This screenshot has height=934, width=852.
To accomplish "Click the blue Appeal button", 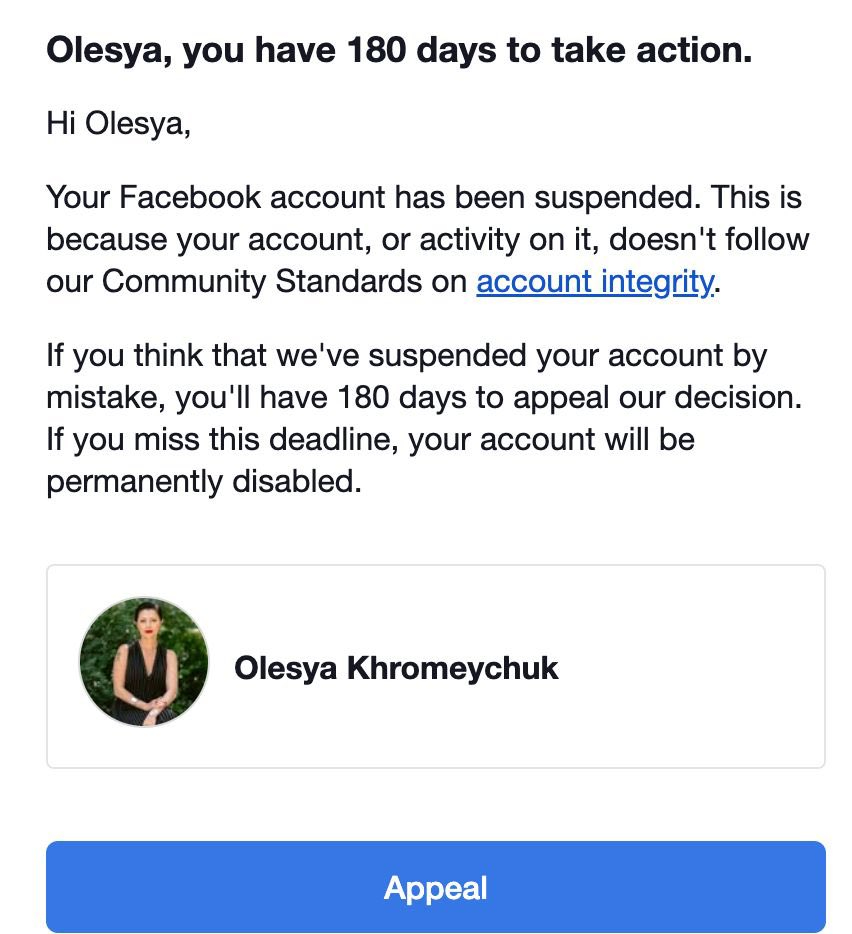I will (x=436, y=887).
